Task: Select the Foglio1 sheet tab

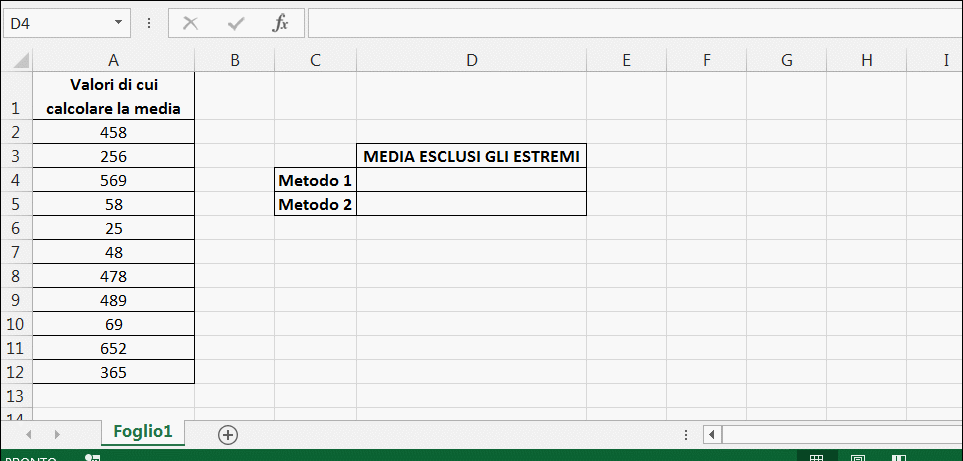Action: point(142,432)
